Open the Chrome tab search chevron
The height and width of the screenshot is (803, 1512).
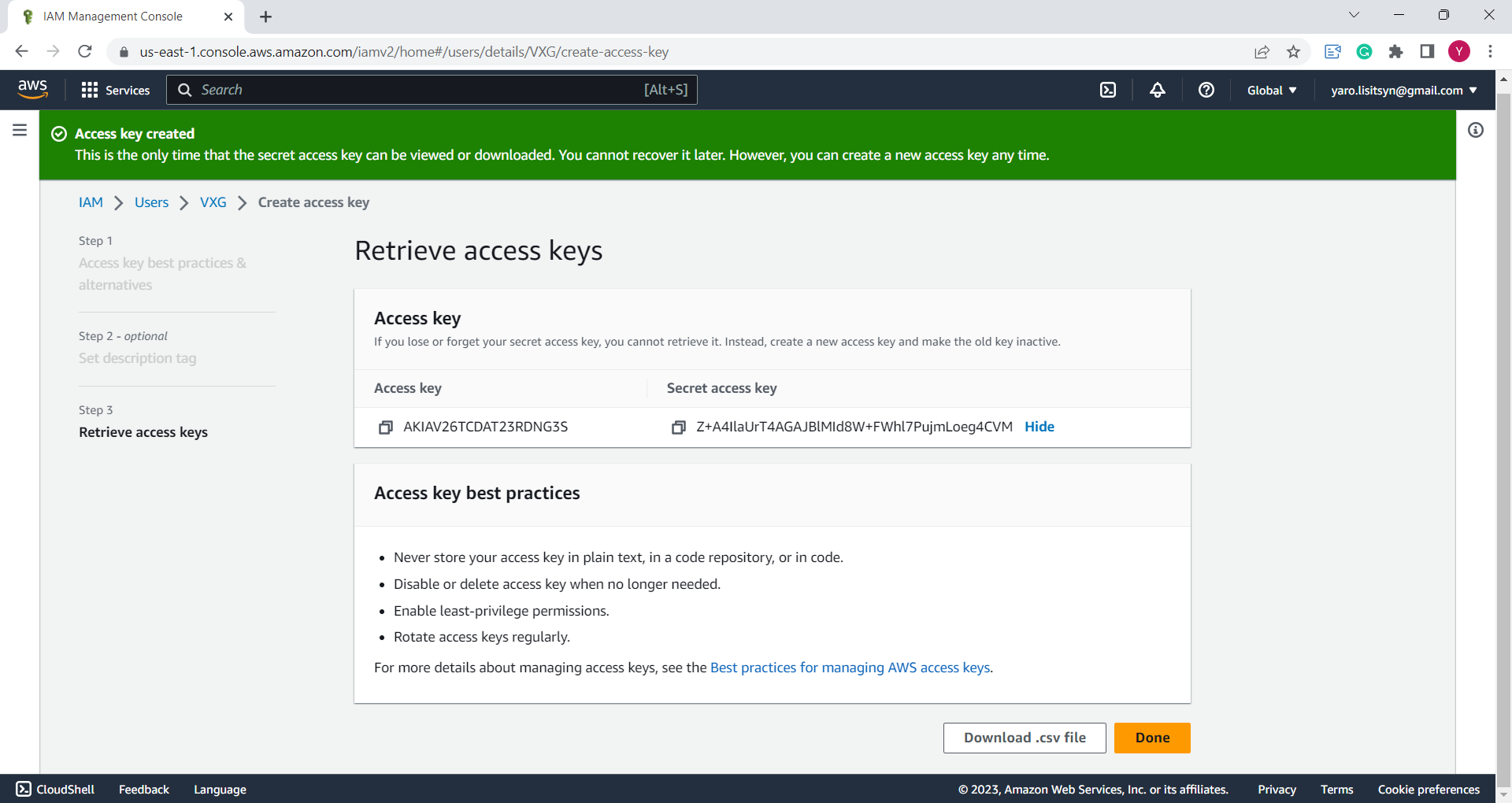[1354, 15]
